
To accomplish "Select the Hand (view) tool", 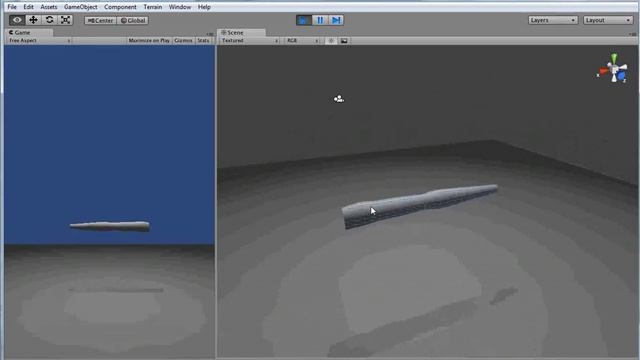I will point(17,20).
